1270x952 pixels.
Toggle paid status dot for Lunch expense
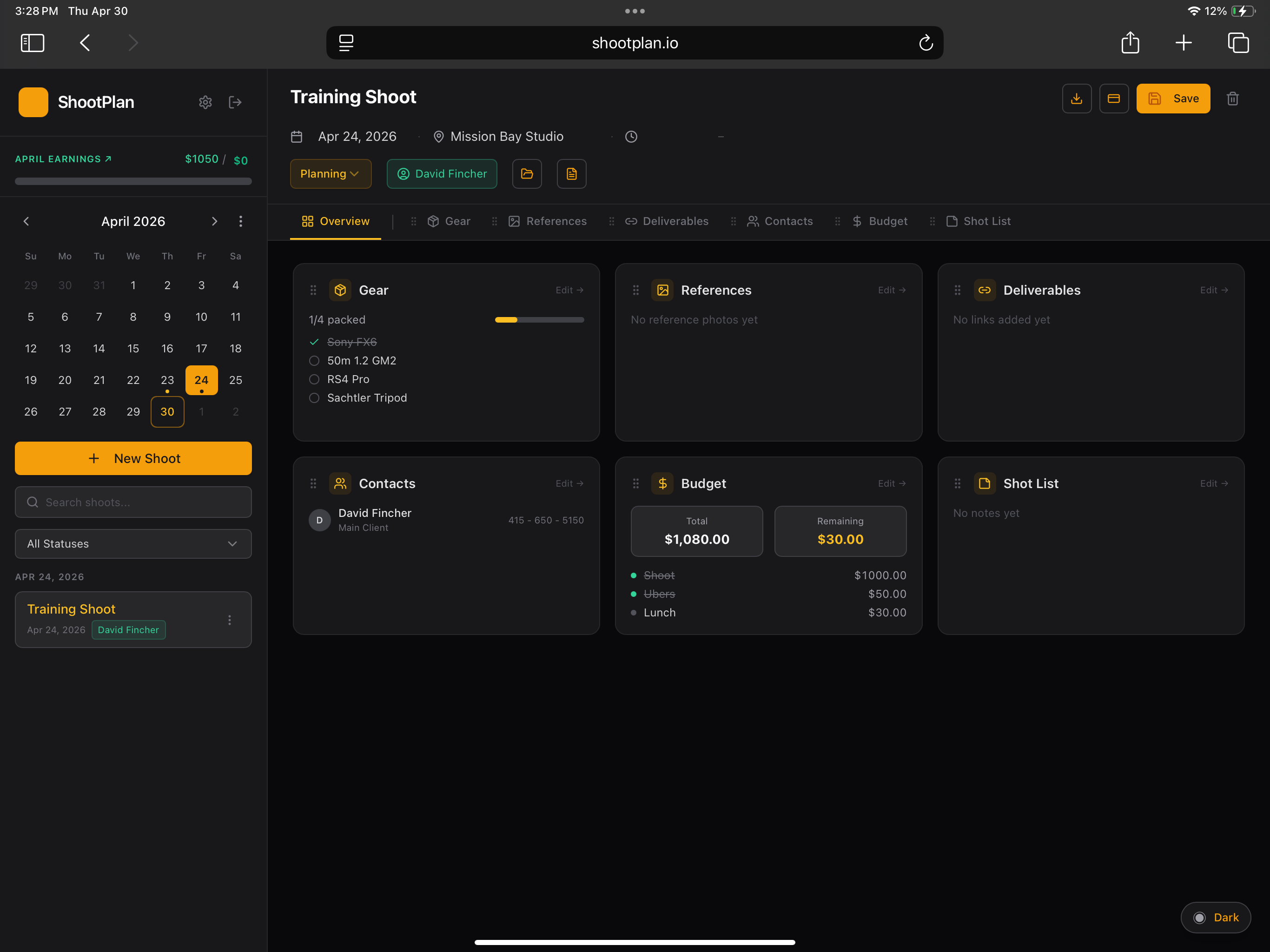633,613
